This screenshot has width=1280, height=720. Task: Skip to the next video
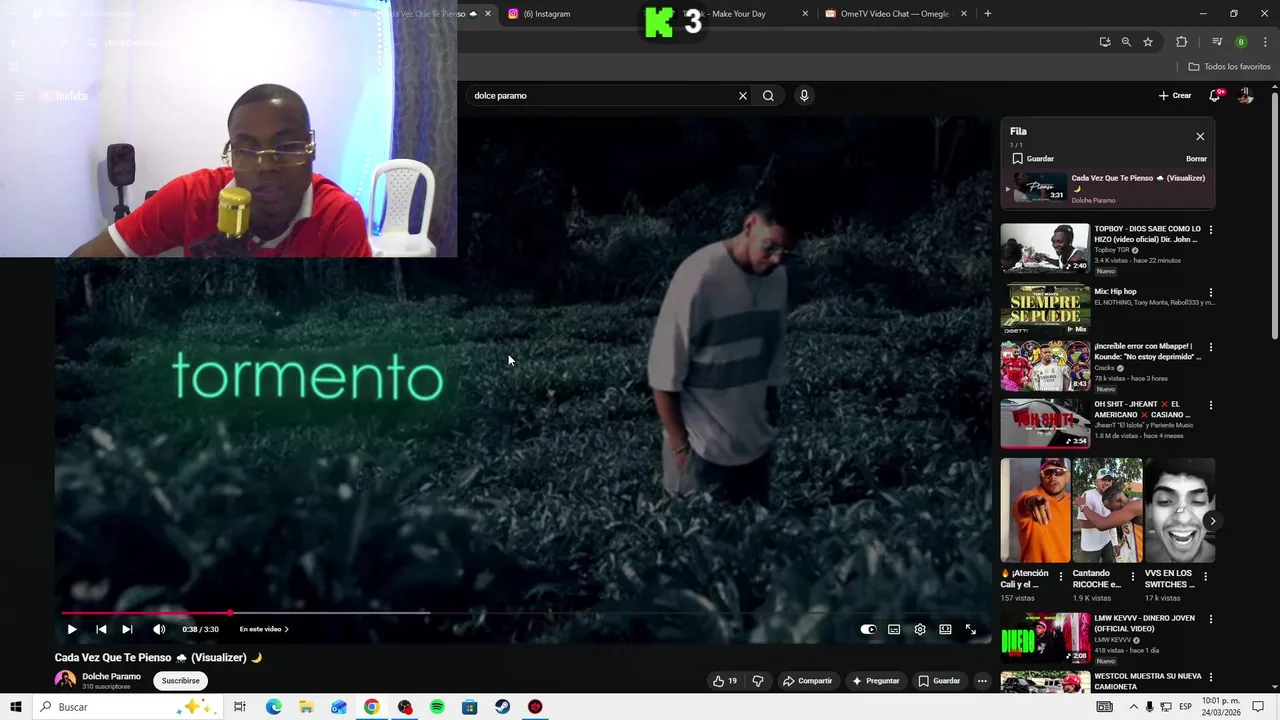click(x=127, y=629)
